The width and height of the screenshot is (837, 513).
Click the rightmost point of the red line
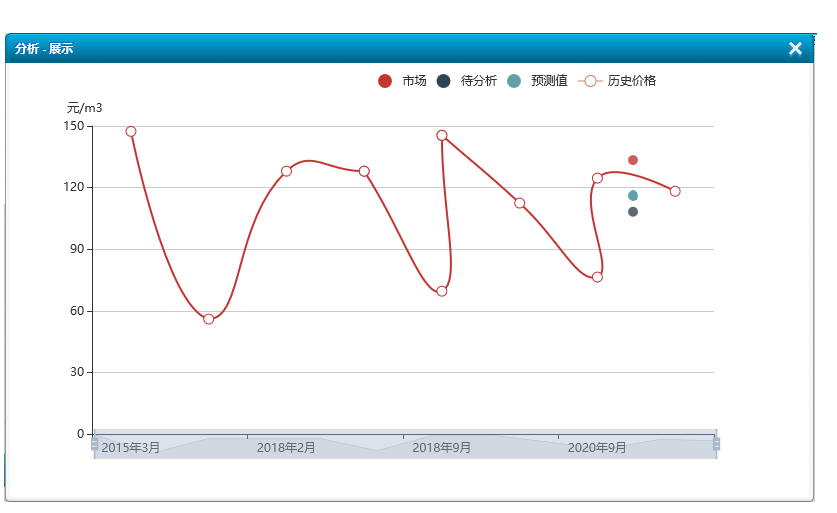click(675, 191)
